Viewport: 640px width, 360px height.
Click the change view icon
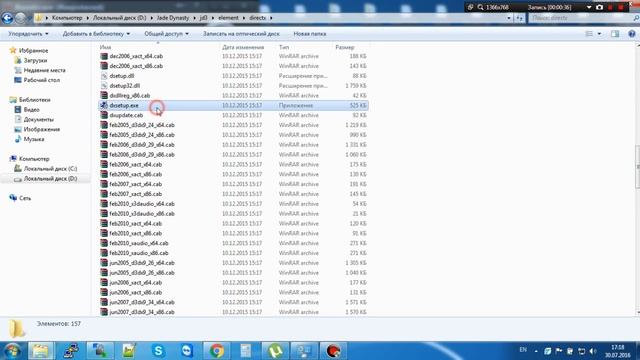pos(589,34)
